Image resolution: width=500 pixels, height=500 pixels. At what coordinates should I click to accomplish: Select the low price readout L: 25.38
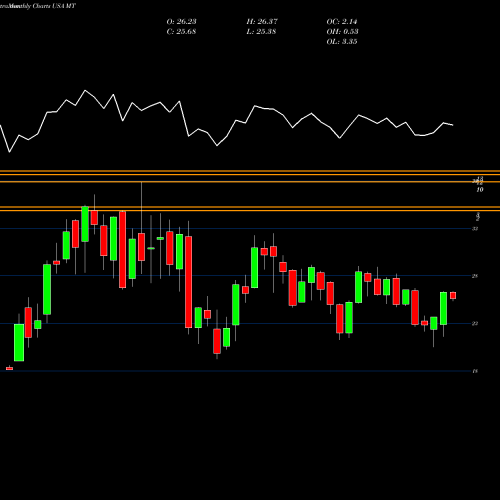[x=261, y=32]
